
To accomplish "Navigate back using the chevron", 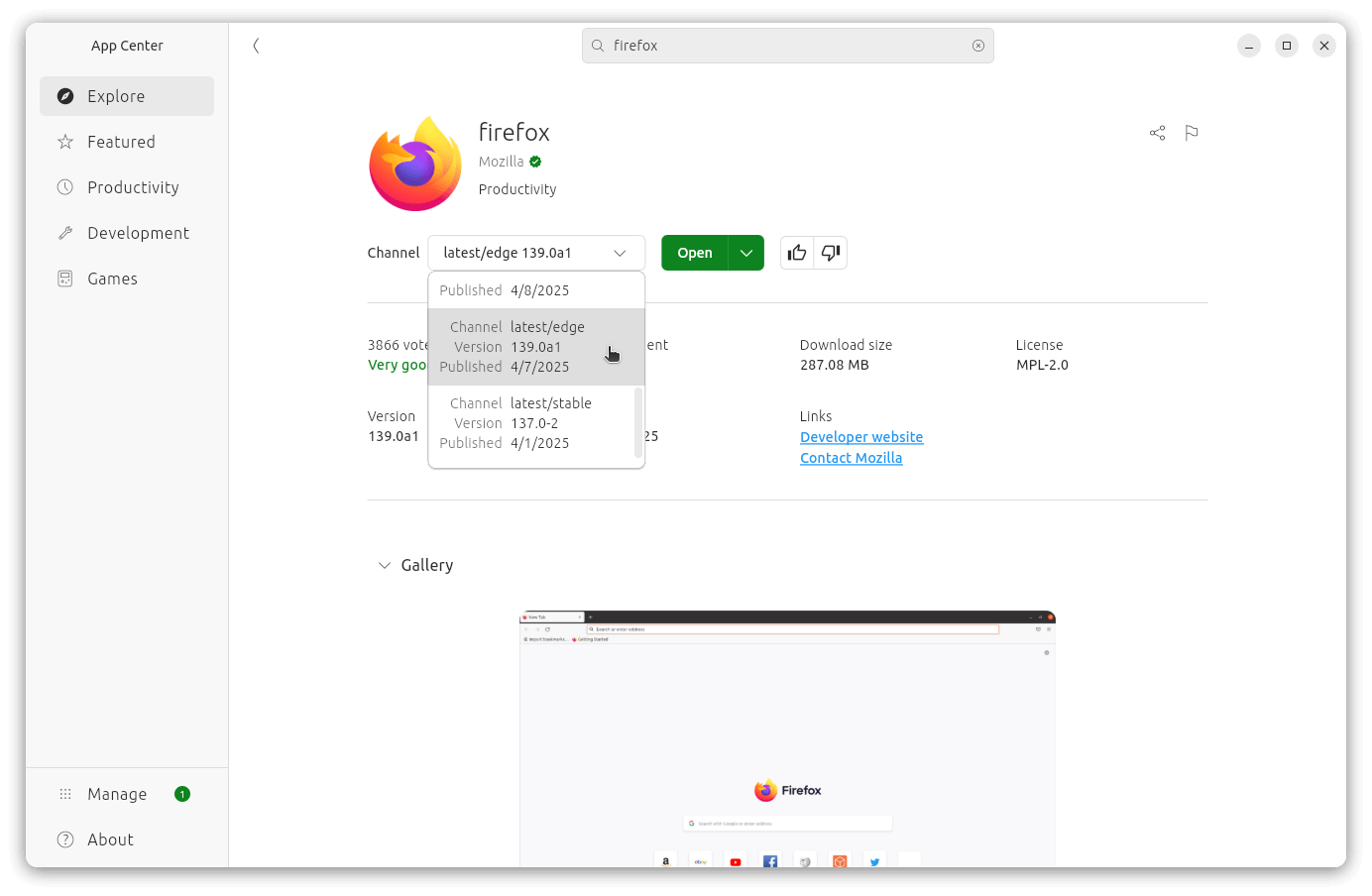I will coord(256,45).
